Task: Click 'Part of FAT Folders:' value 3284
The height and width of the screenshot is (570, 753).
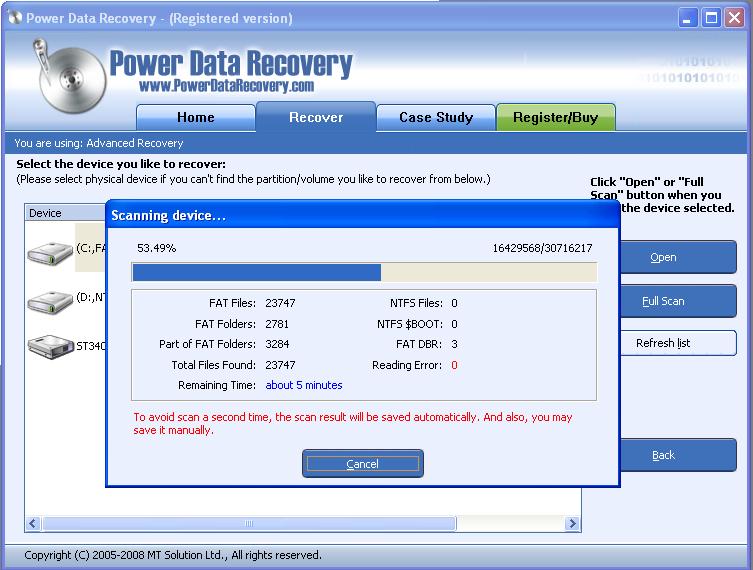Action: (277, 344)
